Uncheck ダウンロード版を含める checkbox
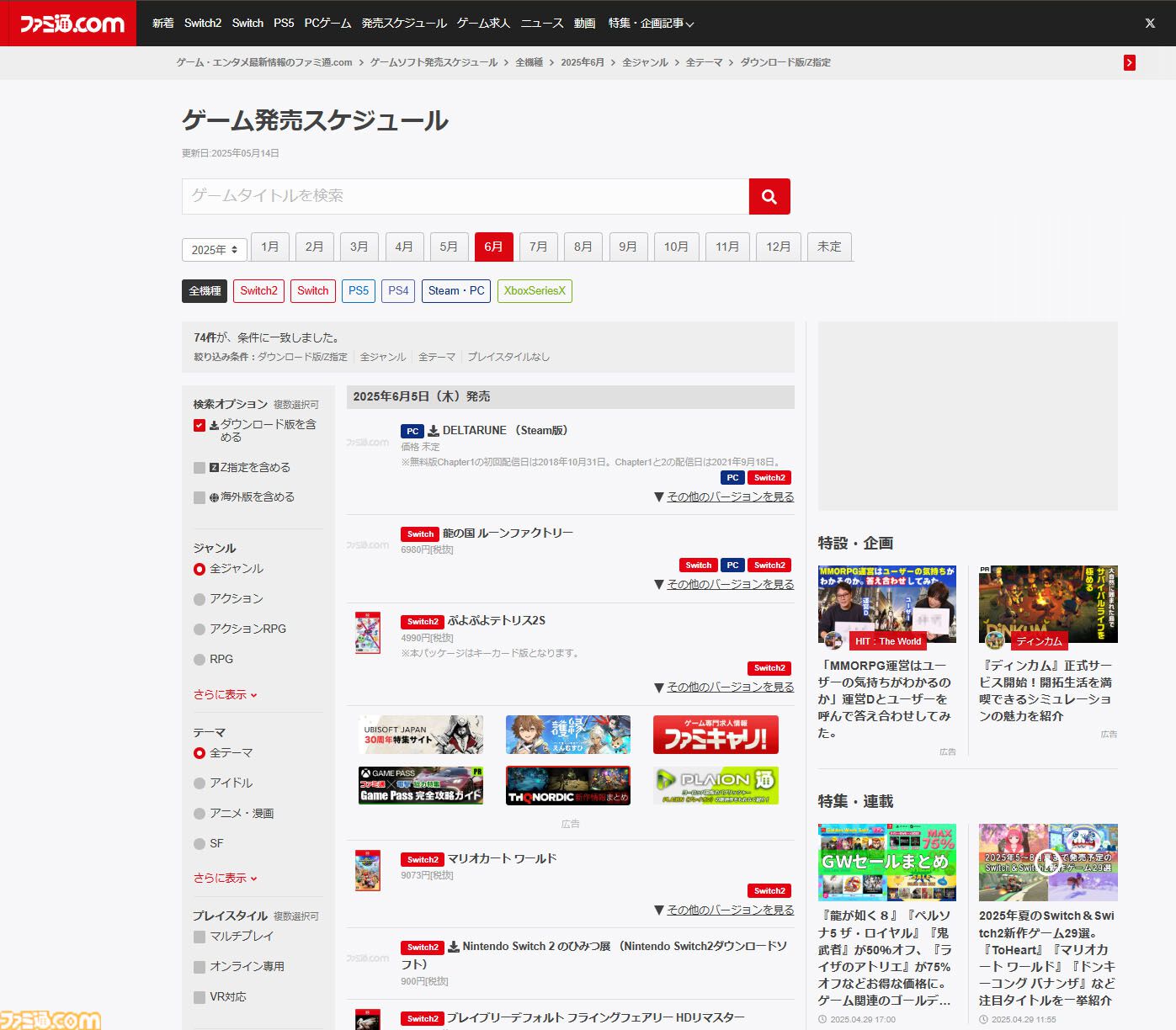 [200, 425]
